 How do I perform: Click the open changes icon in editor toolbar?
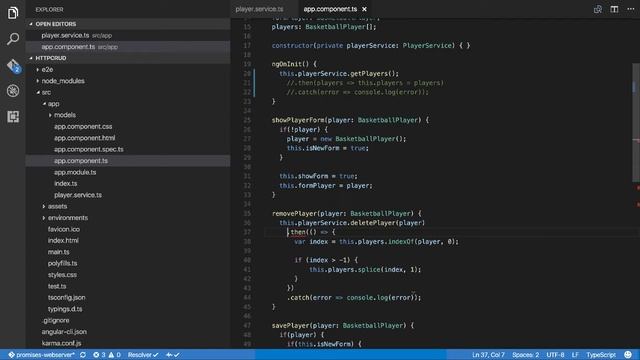pyautogui.click(x=598, y=9)
